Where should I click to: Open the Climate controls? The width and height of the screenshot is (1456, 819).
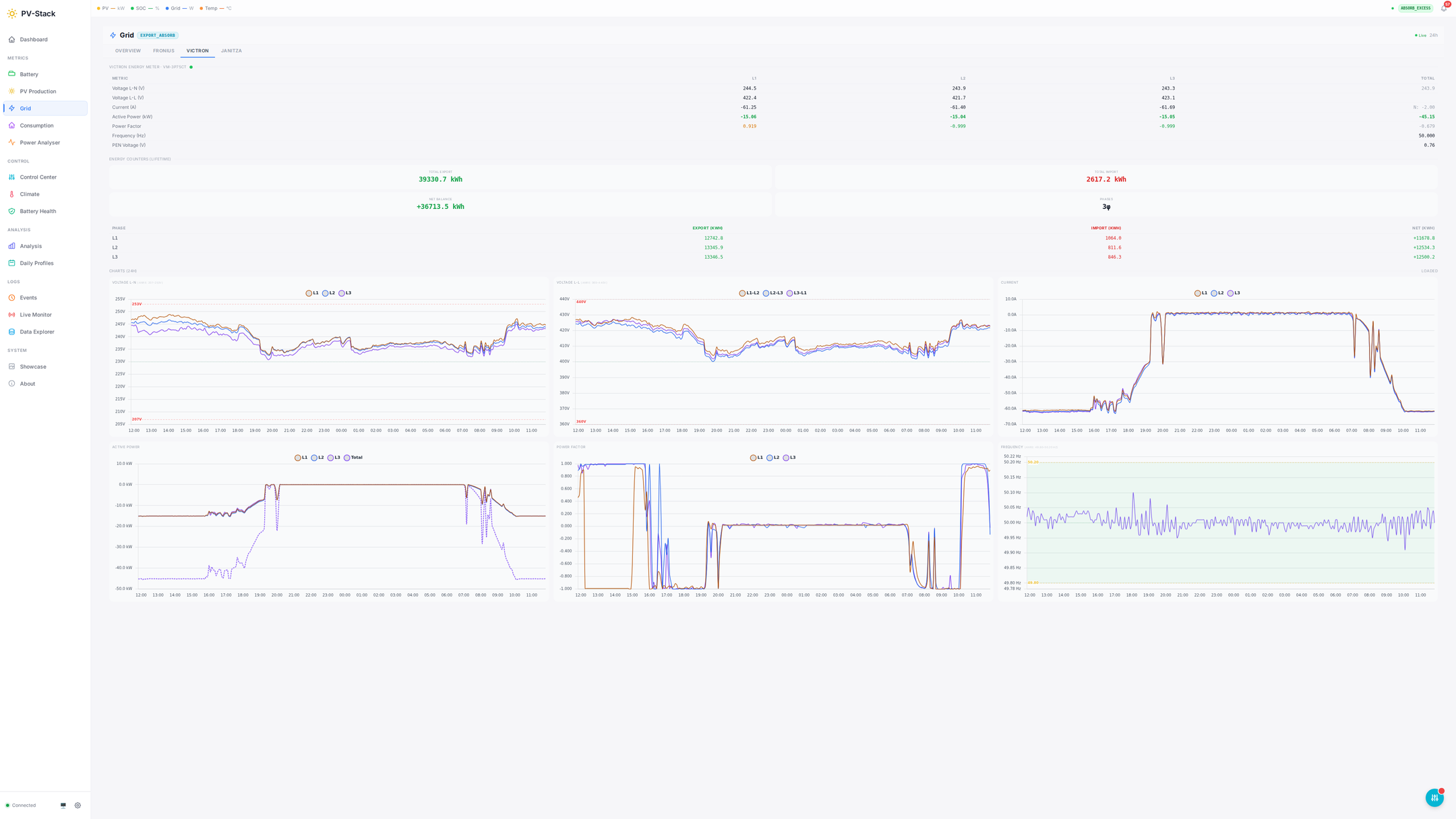pos(29,193)
